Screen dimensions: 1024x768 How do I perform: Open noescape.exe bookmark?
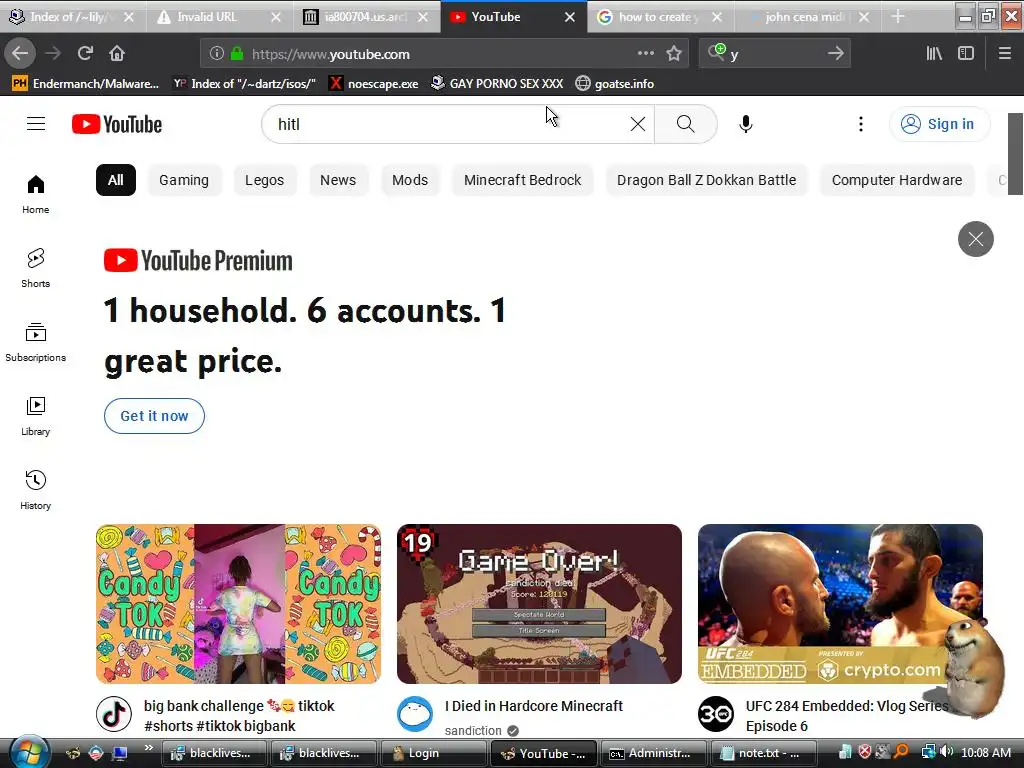tap(374, 84)
